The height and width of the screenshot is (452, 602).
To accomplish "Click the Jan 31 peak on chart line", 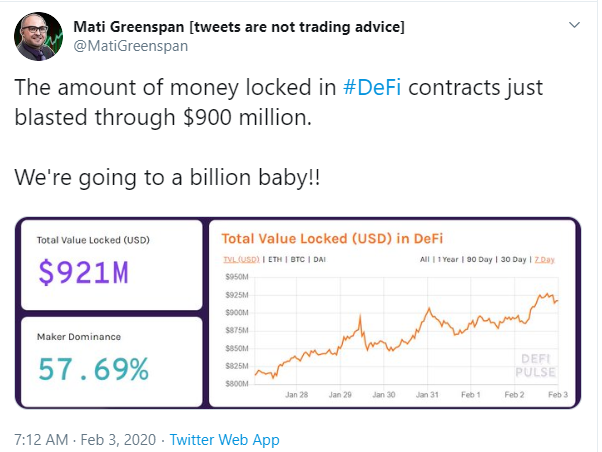I will click(x=429, y=308).
